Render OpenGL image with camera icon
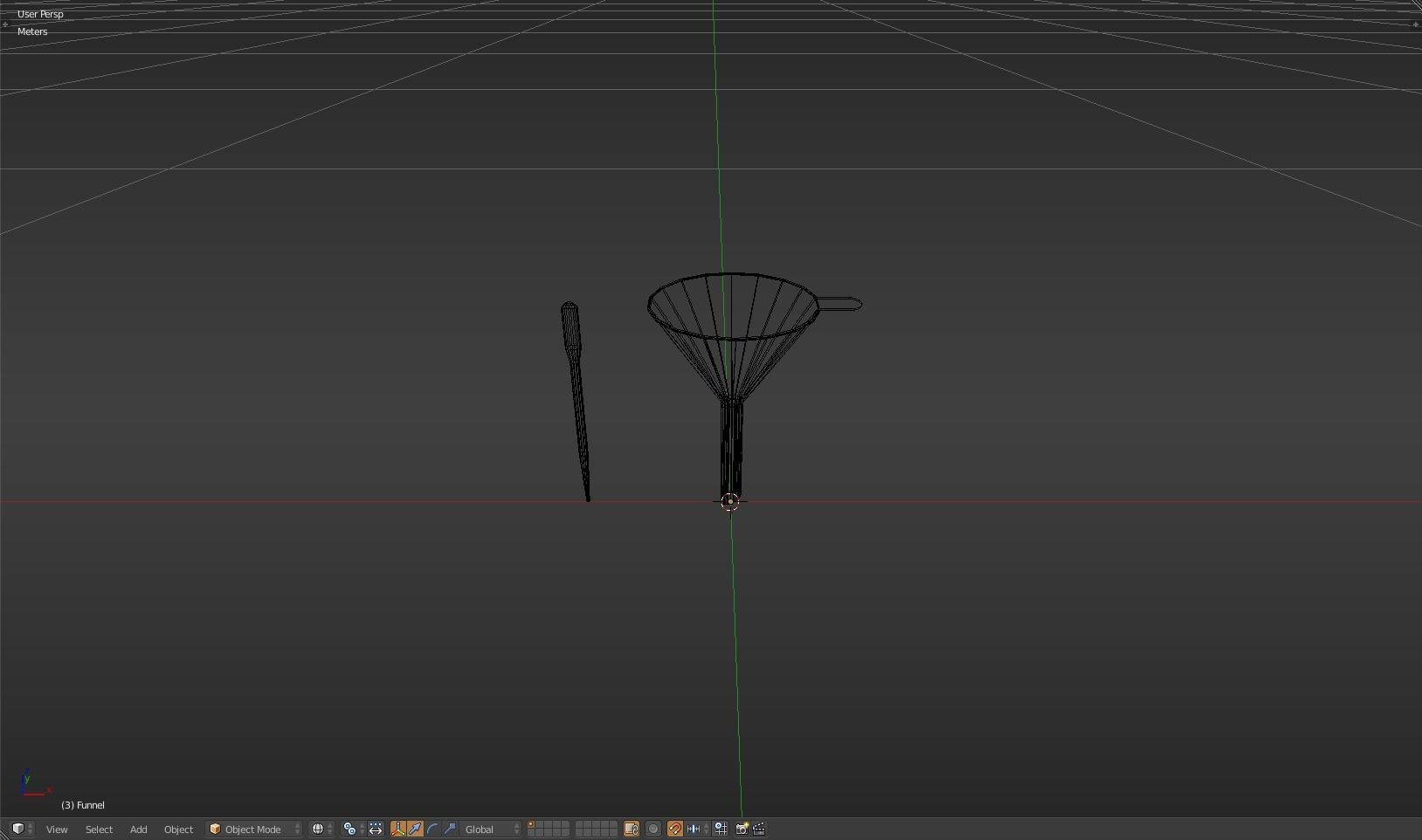Viewport: 1422px width, 840px height. click(742, 829)
